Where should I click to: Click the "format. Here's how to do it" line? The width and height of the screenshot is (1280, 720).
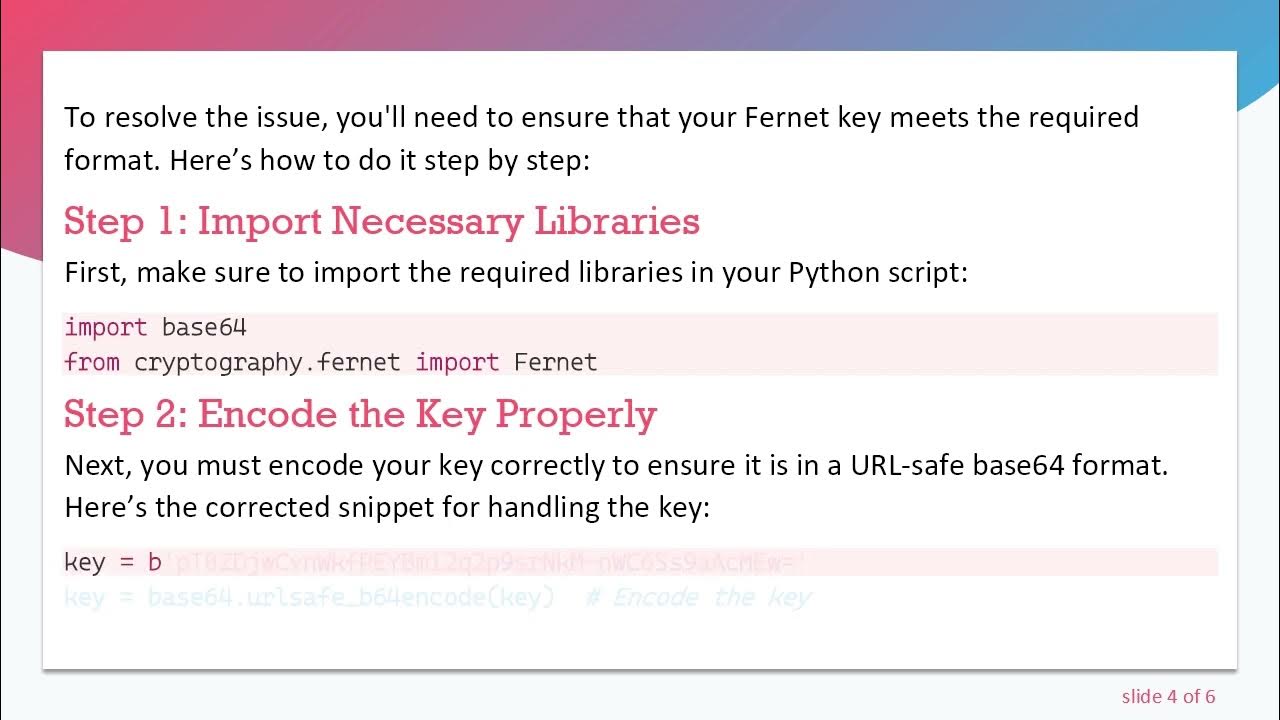pyautogui.click(x=326, y=160)
